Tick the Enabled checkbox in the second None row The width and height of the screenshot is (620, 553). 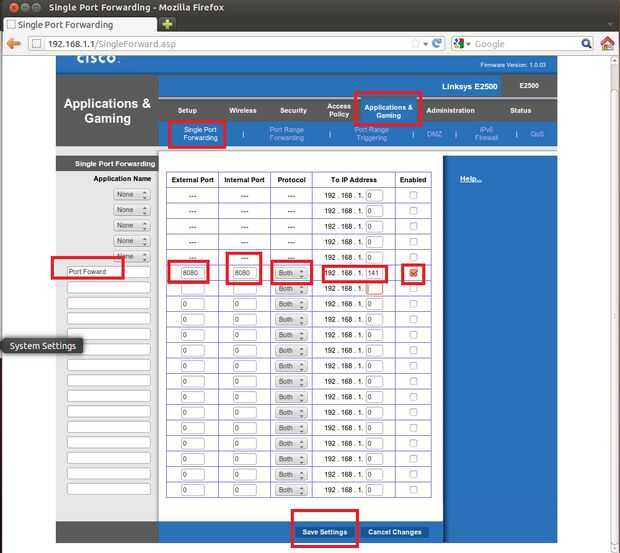click(x=413, y=210)
